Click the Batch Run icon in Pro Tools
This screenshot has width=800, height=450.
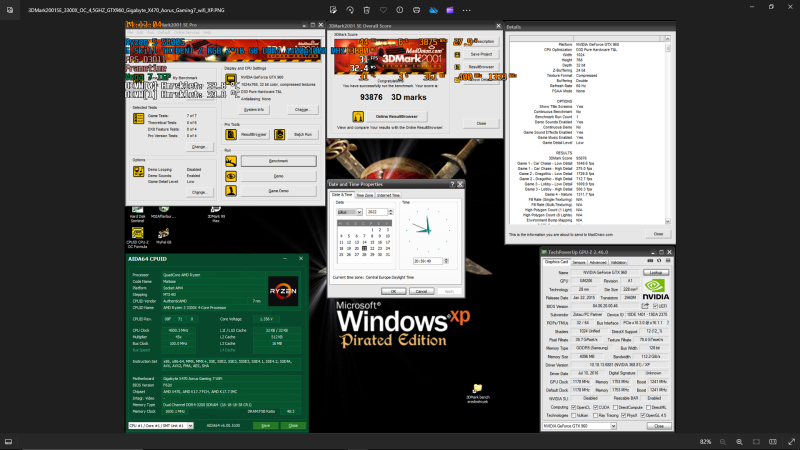280,134
